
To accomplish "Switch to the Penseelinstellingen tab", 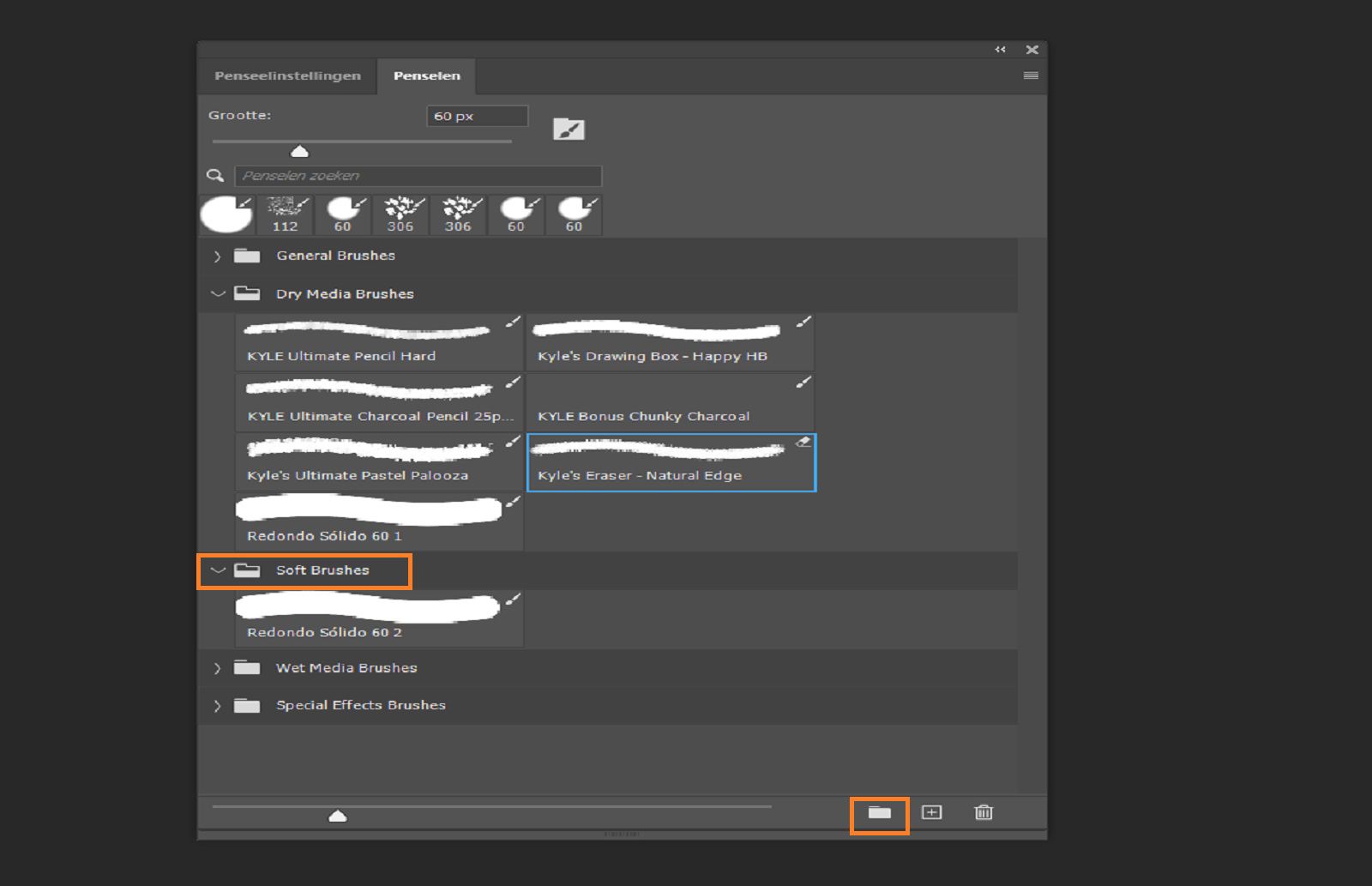I will click(x=287, y=75).
